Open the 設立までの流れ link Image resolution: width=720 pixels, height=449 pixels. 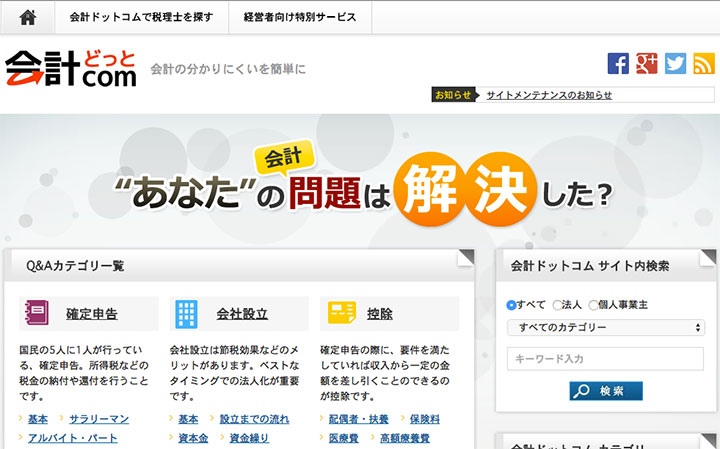click(254, 419)
